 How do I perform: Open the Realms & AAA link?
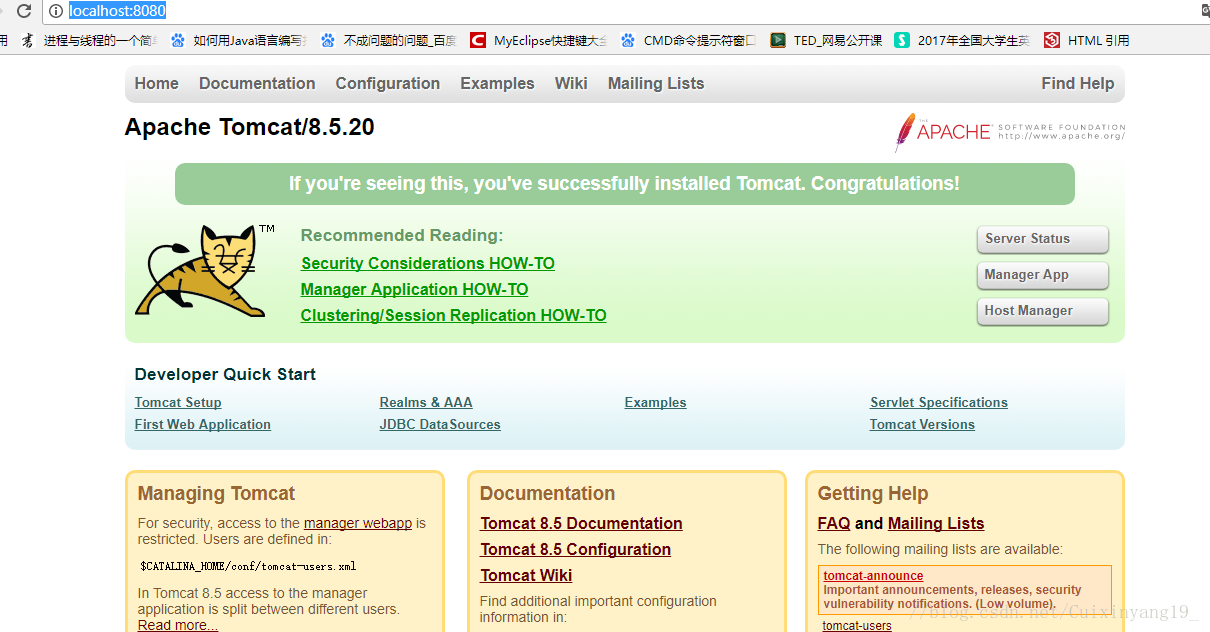(426, 403)
